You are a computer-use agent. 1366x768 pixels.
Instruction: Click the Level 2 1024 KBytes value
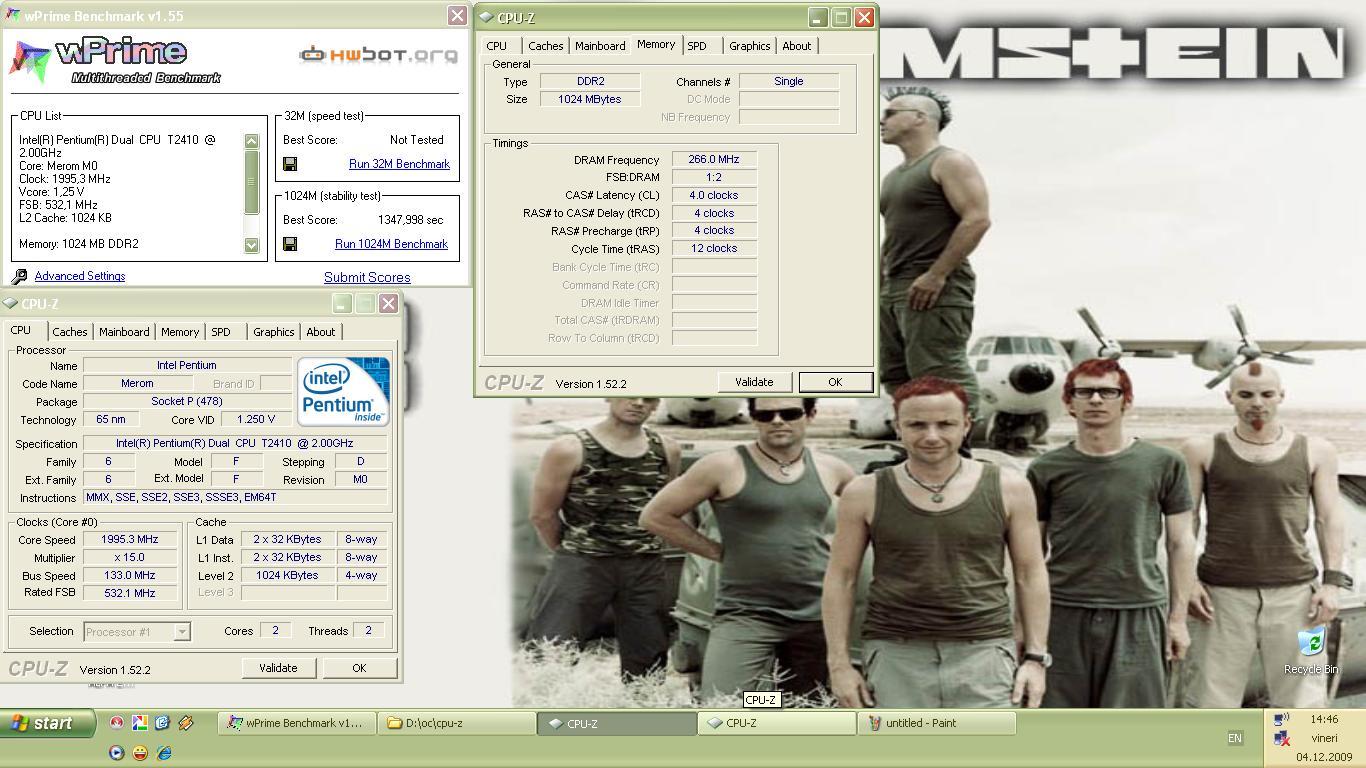click(287, 576)
